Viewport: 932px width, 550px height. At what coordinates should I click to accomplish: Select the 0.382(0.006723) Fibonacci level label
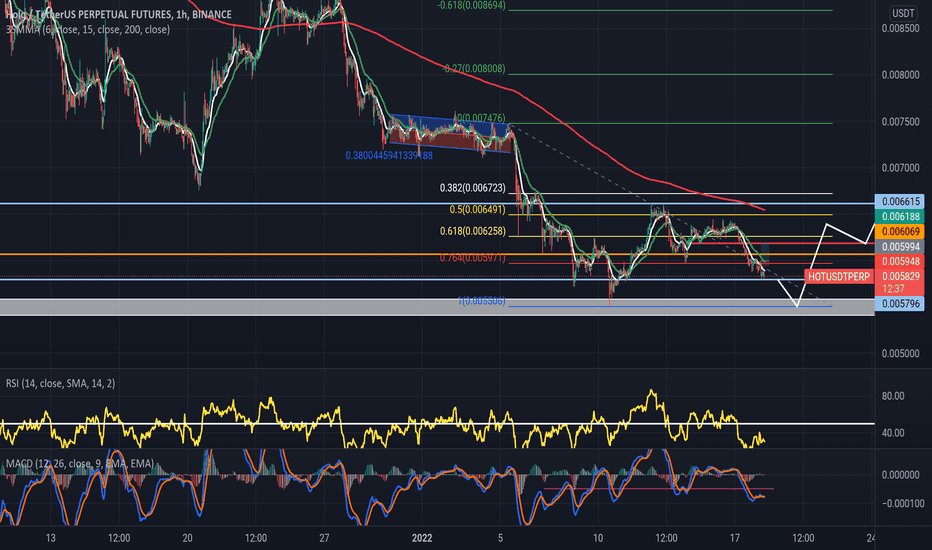(x=473, y=188)
